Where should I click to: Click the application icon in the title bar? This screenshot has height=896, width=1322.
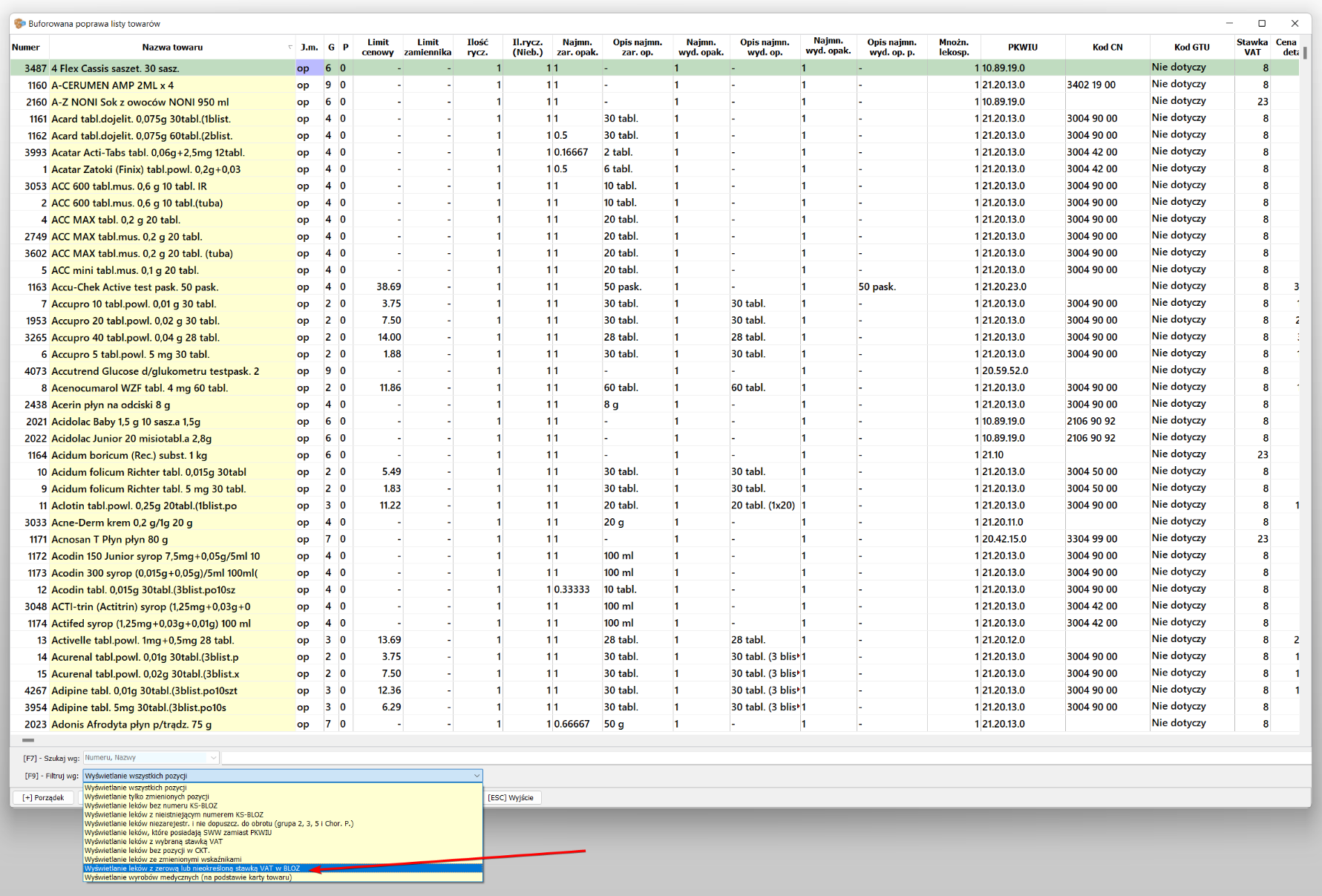tap(20, 24)
